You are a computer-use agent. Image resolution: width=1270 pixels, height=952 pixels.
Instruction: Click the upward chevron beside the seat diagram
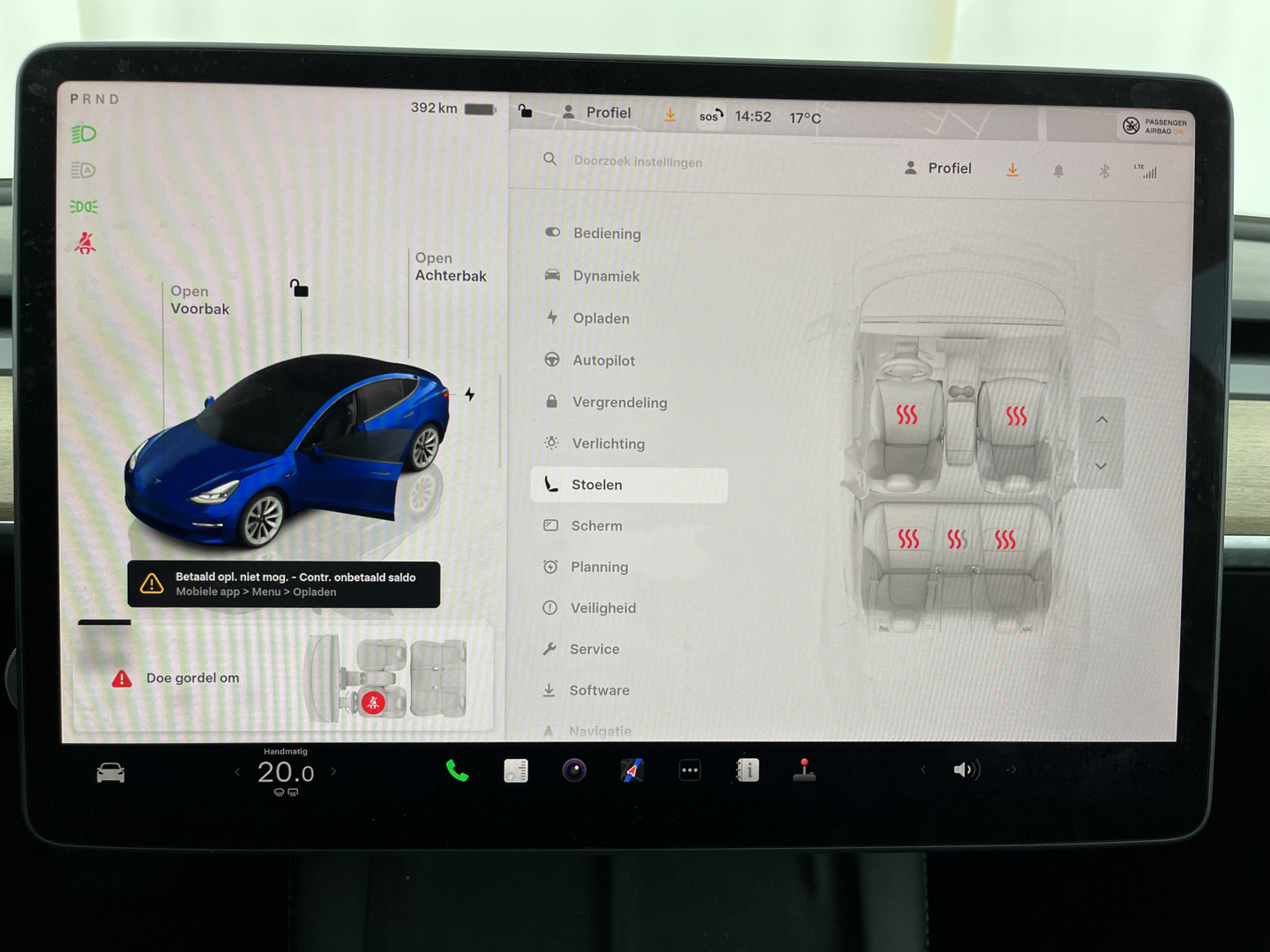tap(1102, 420)
